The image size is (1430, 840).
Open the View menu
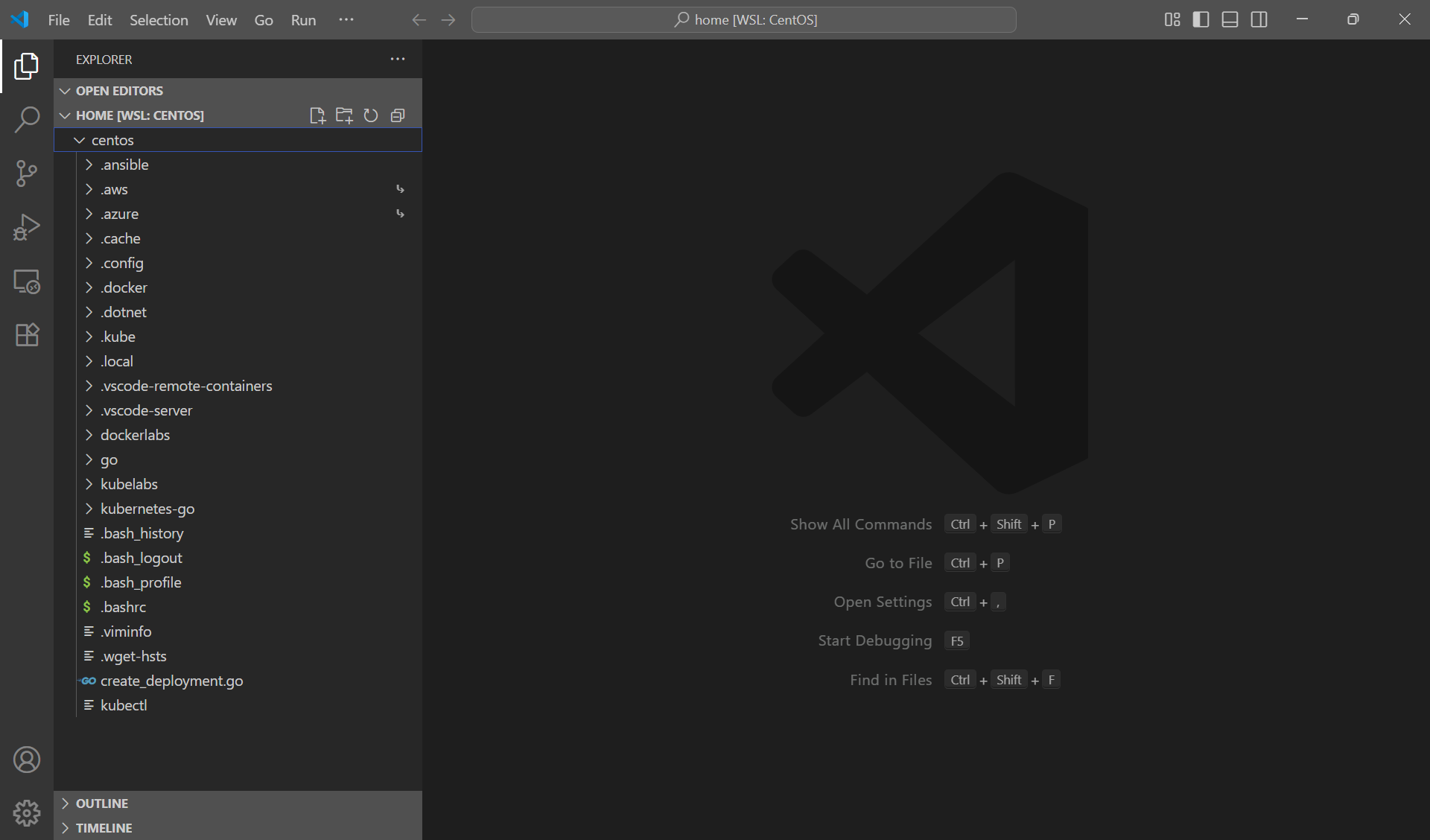pos(221,20)
